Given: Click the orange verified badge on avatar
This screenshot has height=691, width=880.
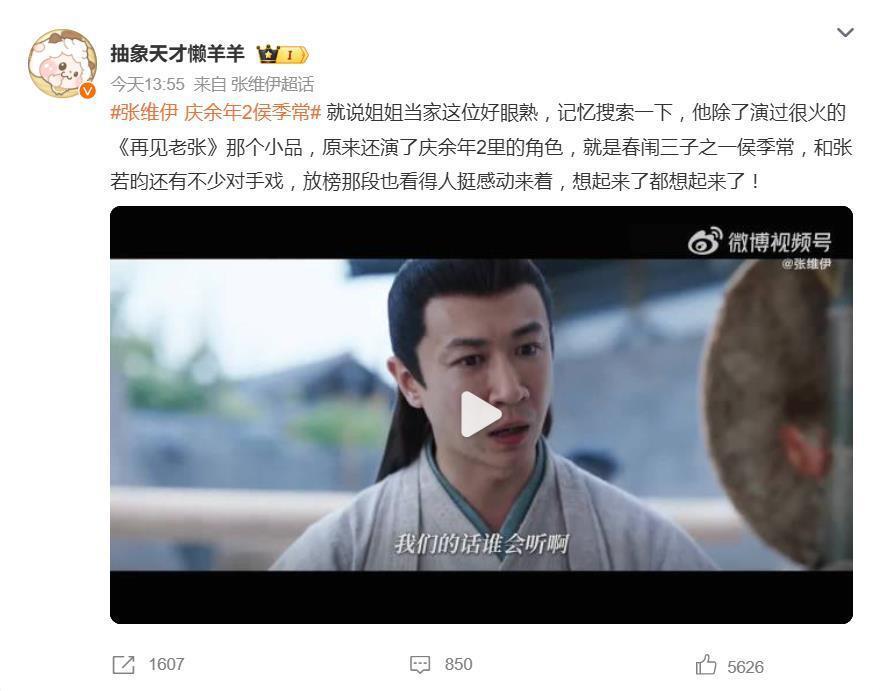Looking at the screenshot, I should click(x=87, y=90).
